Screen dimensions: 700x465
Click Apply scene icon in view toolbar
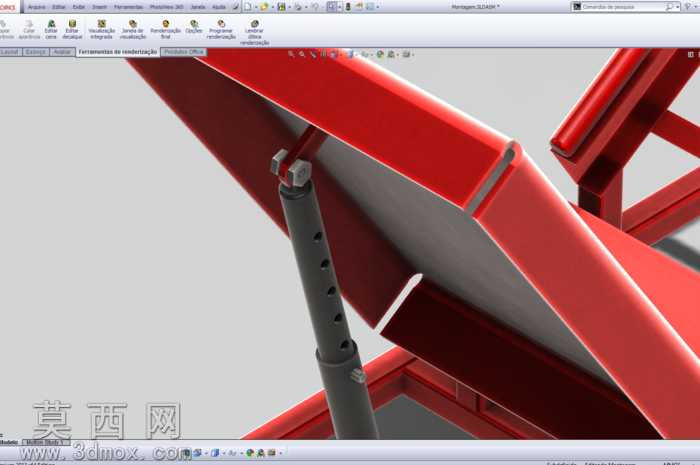(x=392, y=54)
